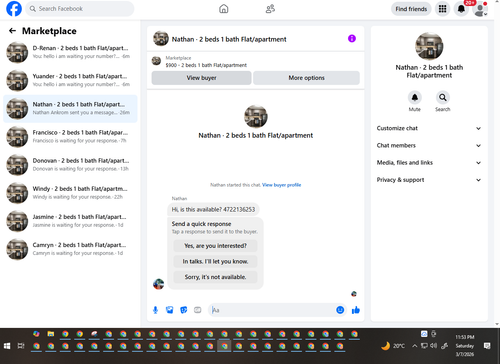This screenshot has height=364, width=500.
Task: Open D-Renan conversation
Action: tap(70, 52)
